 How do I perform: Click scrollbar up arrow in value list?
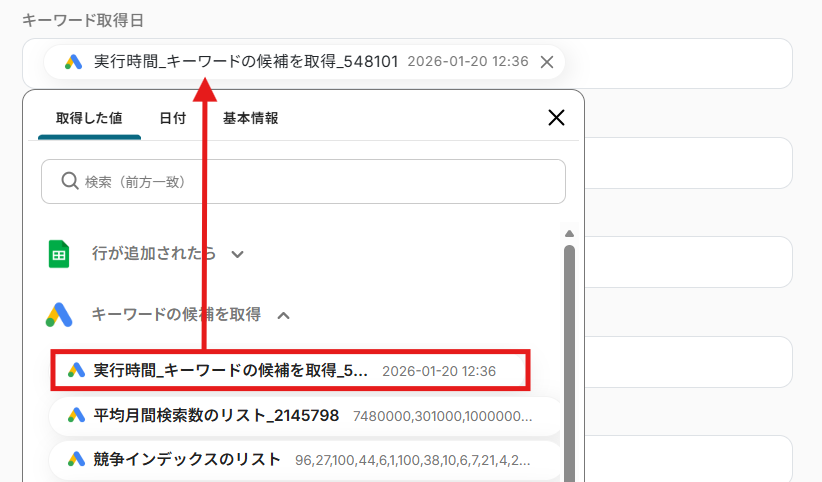569,233
